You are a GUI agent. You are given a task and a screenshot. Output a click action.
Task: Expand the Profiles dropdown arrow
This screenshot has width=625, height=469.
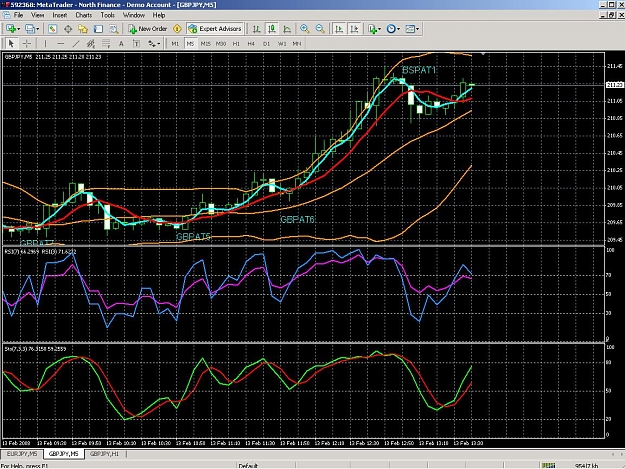37,29
